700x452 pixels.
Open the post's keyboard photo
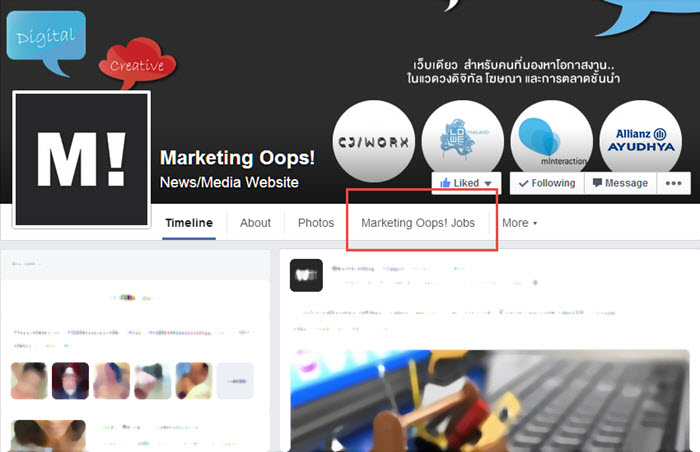click(490, 401)
